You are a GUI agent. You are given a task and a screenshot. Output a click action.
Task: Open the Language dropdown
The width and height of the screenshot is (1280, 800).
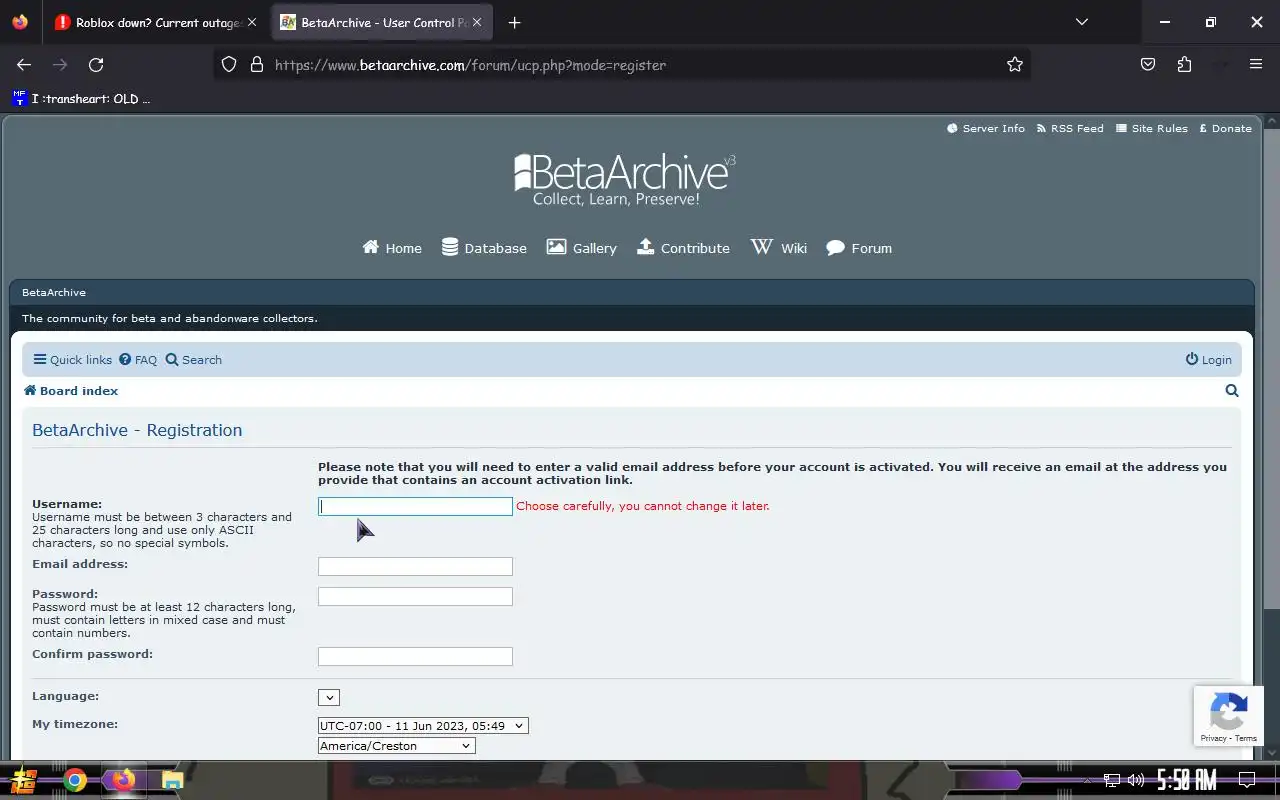point(329,697)
